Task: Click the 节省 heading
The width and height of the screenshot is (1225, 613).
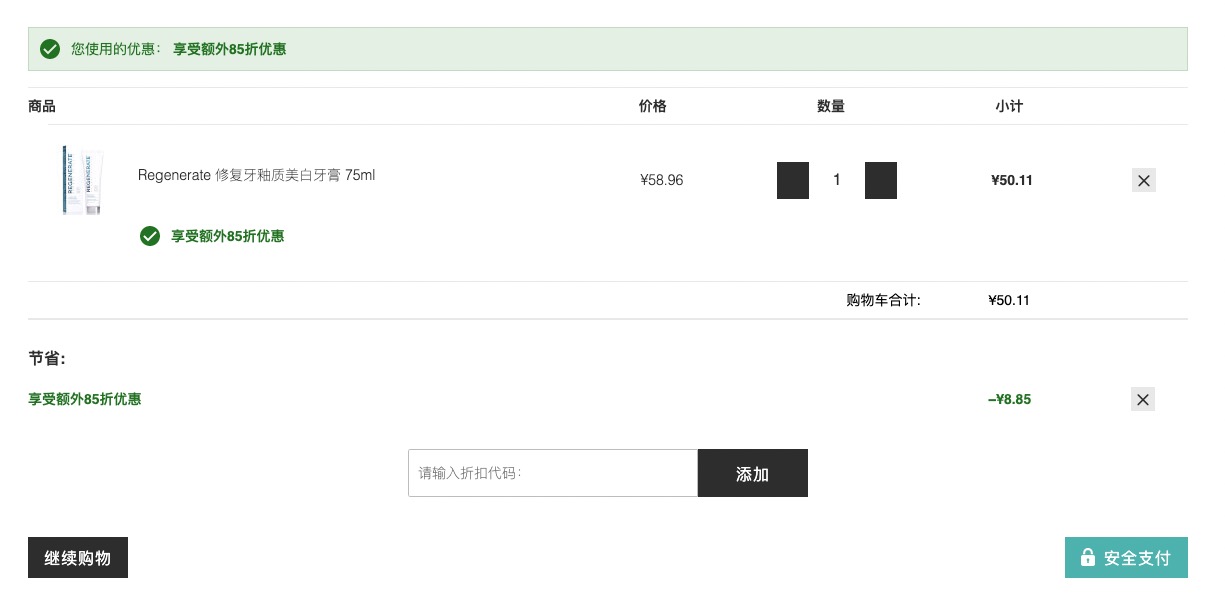Action: [47, 358]
